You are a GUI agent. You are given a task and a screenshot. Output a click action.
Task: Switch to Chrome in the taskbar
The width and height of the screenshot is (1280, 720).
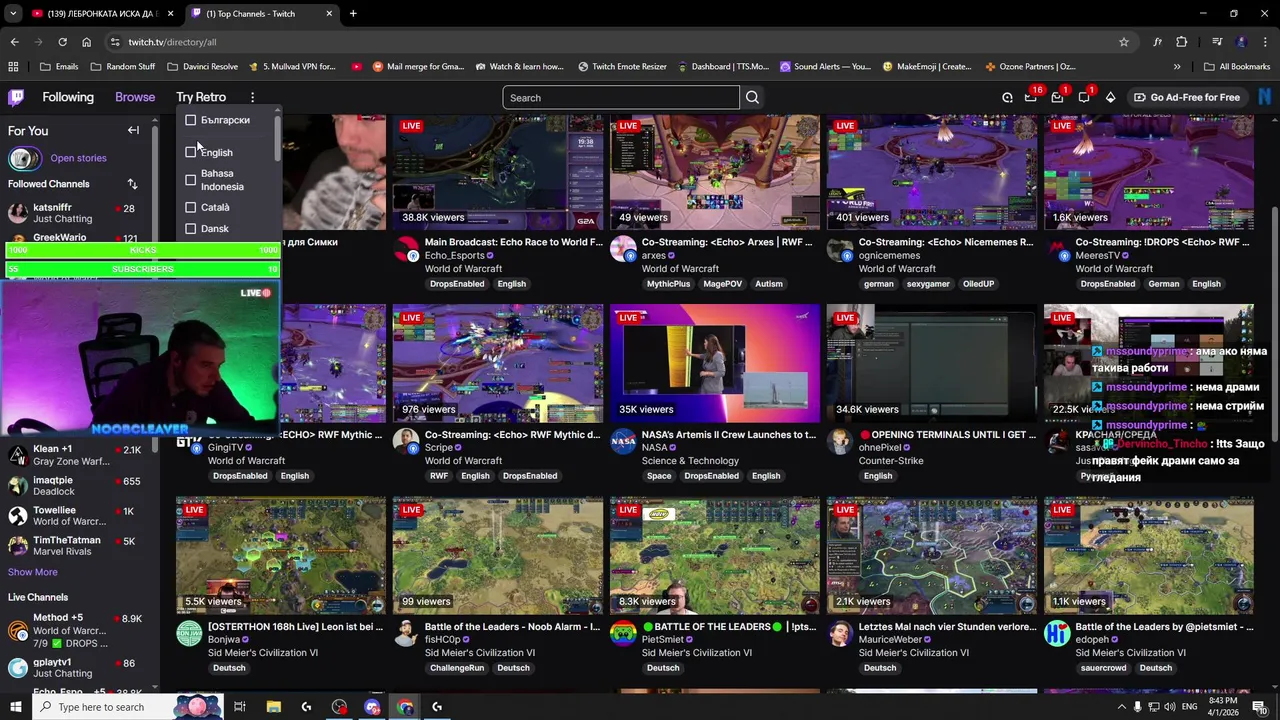(x=405, y=707)
